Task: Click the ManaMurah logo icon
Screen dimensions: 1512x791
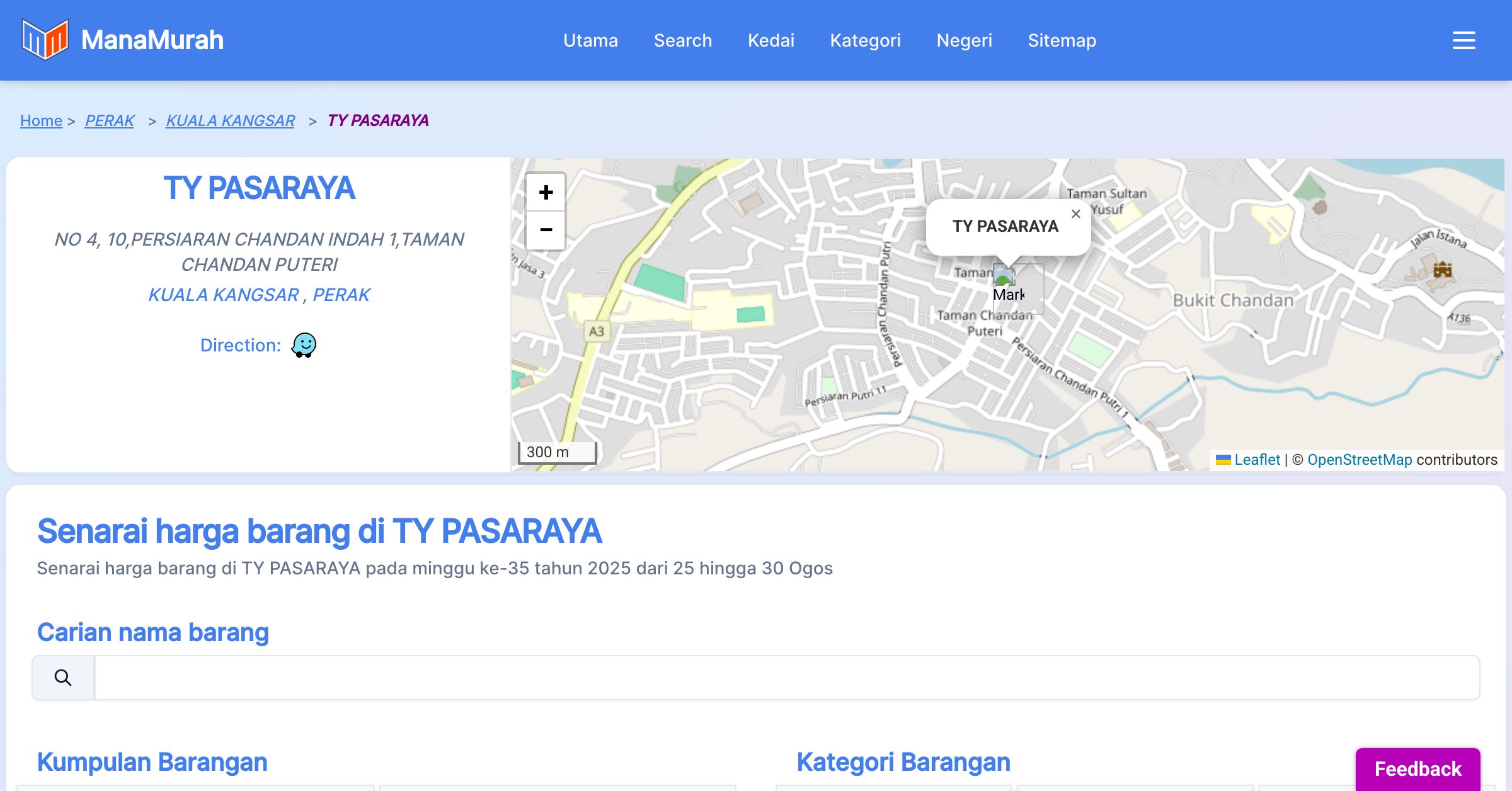Action: pyautogui.click(x=45, y=40)
